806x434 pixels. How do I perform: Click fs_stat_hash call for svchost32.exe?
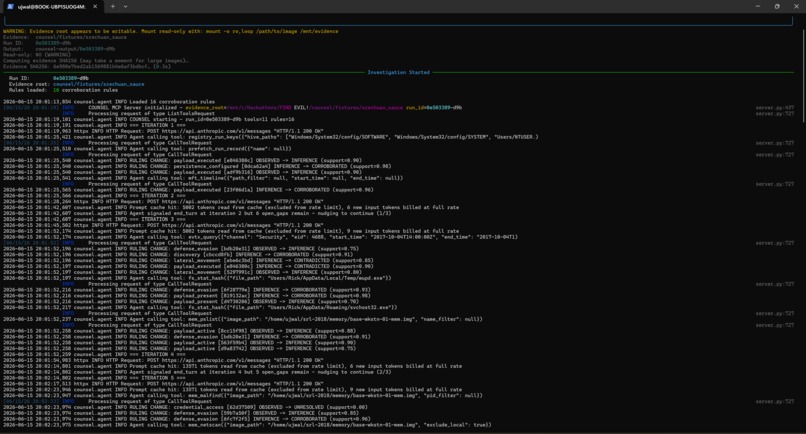[200, 308]
